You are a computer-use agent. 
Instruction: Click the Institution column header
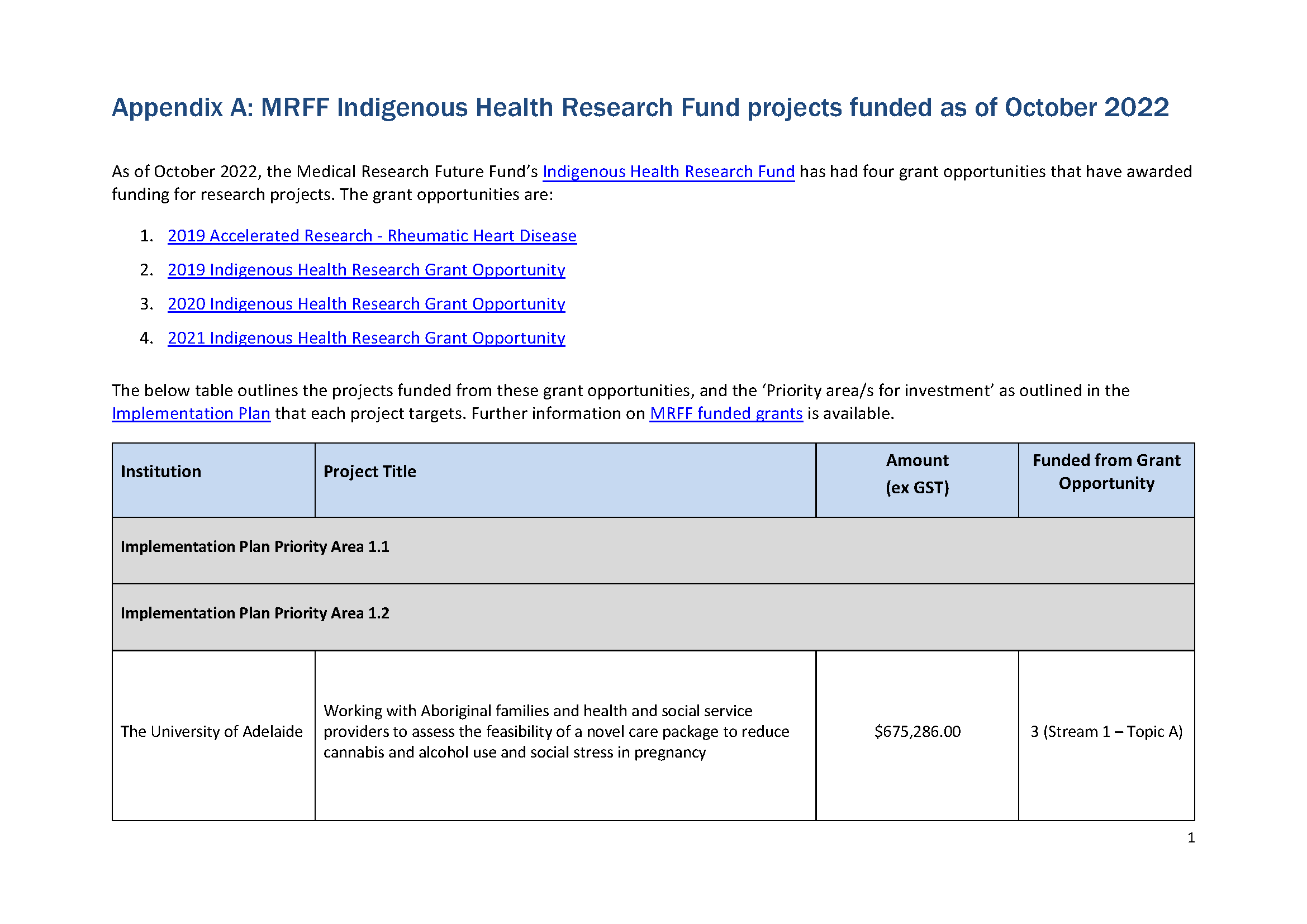(213, 480)
